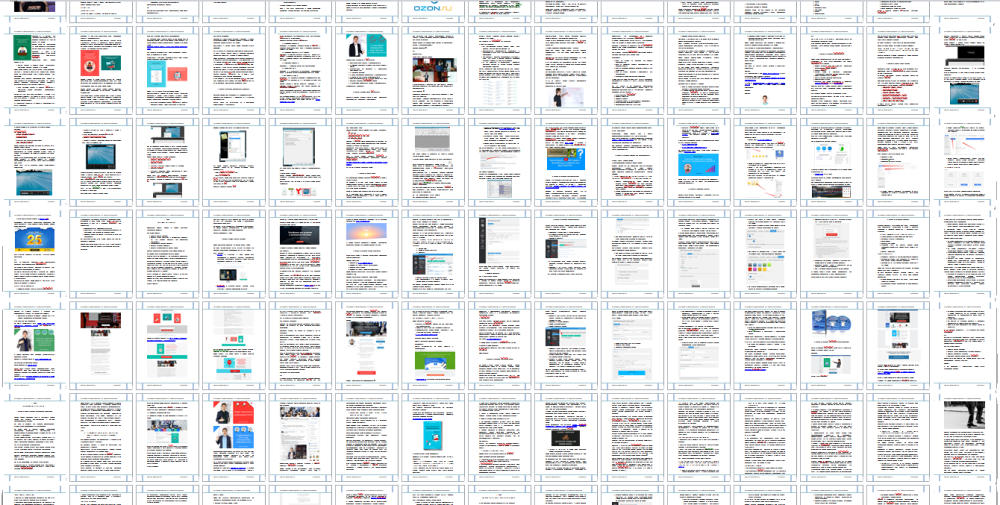1000x505 pixels.
Task: Click the page with conference presentation photos
Action: pyautogui.click(x=432, y=70)
